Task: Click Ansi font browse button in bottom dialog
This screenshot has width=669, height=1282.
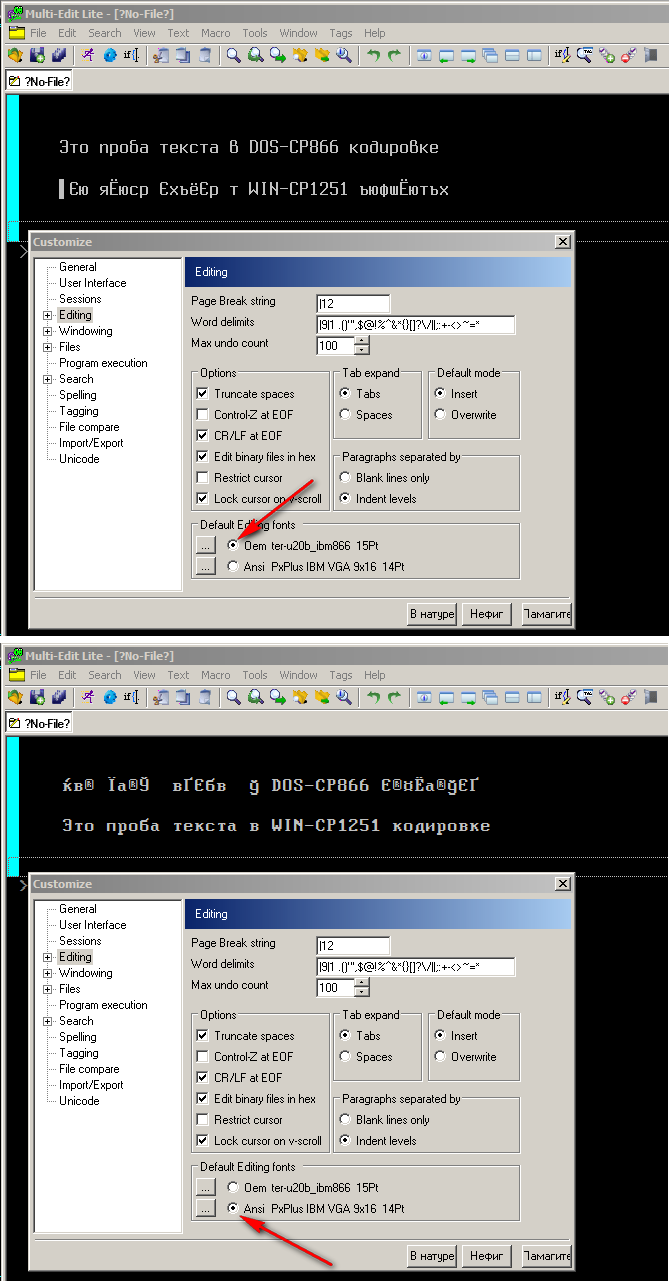Action: click(x=205, y=1209)
